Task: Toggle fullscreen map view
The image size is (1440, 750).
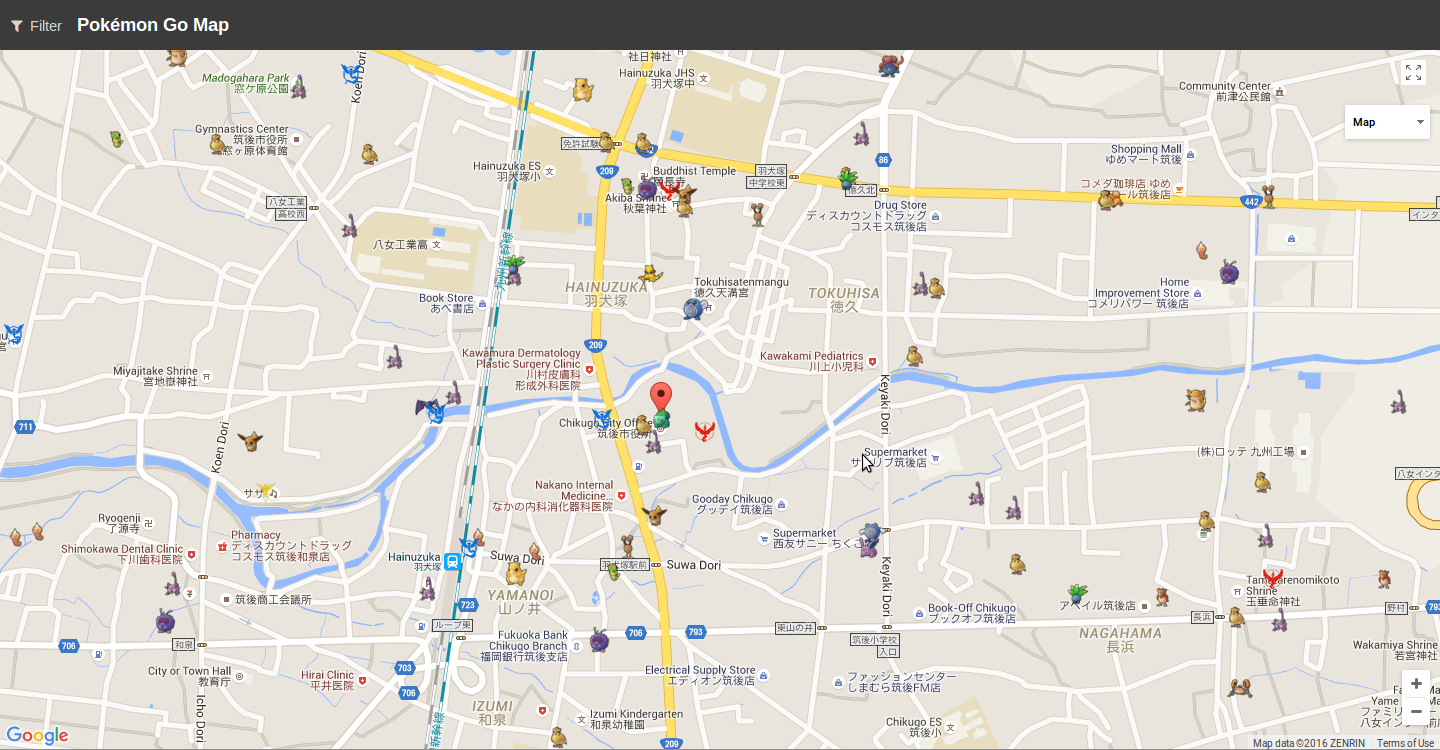Action: [1413, 72]
